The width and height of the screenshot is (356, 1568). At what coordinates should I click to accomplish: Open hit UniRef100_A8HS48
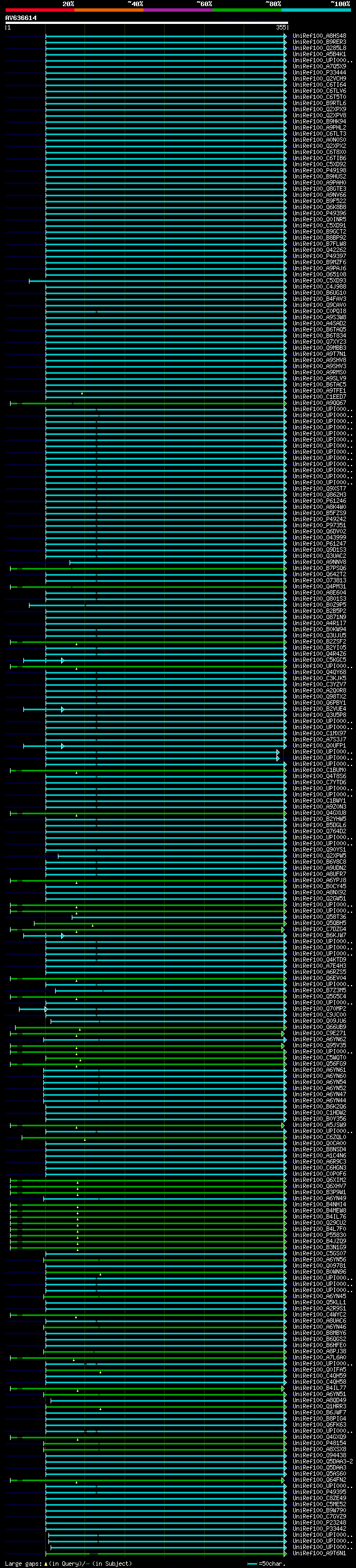319,36
